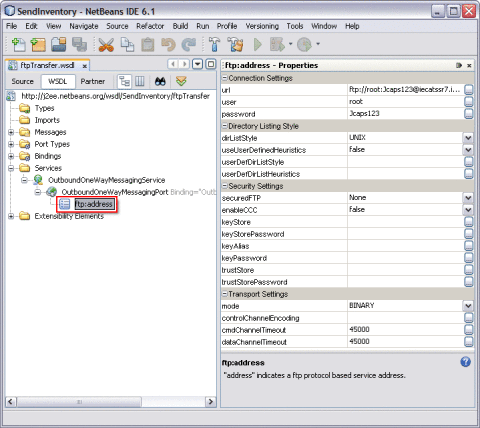
Task: Open editor button for keyStore property
Action: [468, 222]
